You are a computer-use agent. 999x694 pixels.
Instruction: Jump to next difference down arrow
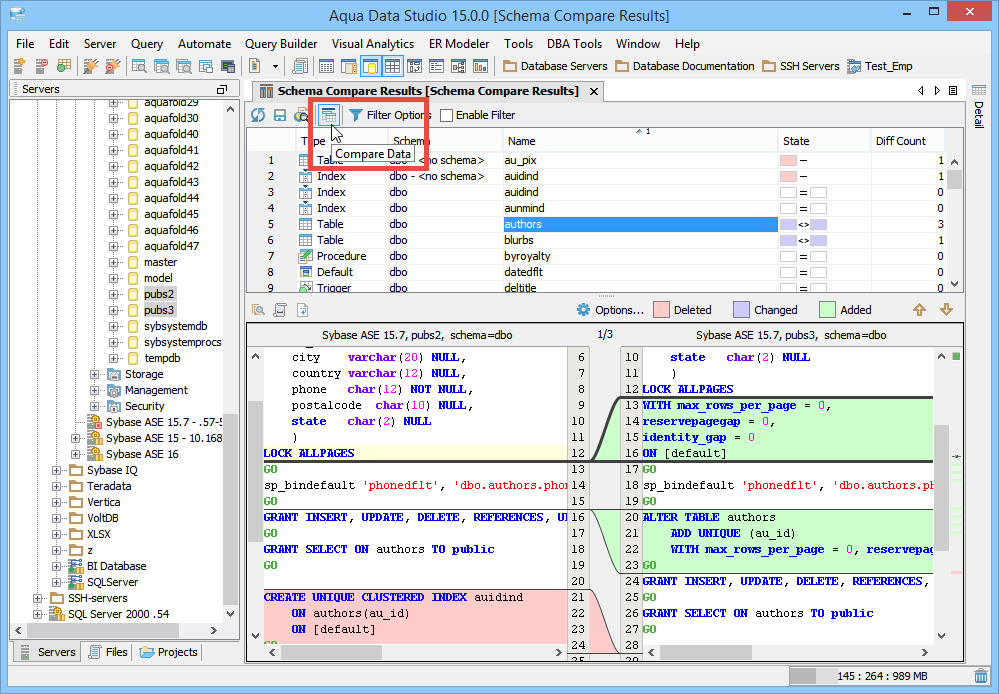[947, 310]
